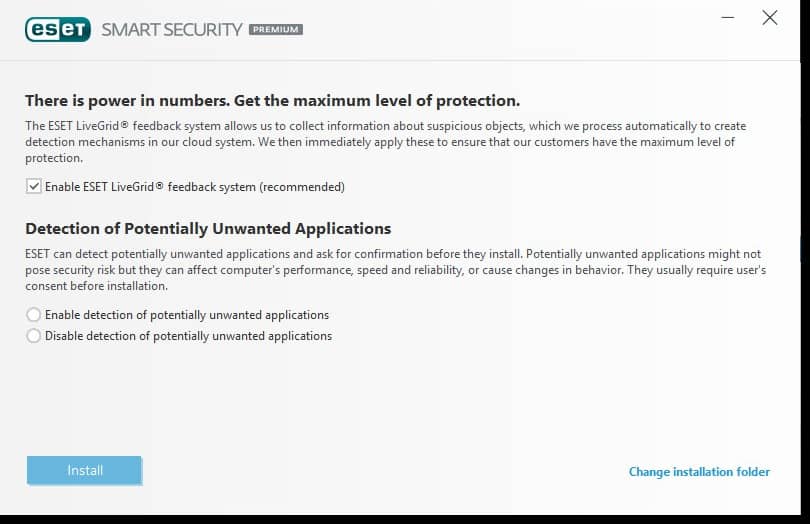The height and width of the screenshot is (524, 810).
Task: Select the Disable detection radio button
Action: 34,336
